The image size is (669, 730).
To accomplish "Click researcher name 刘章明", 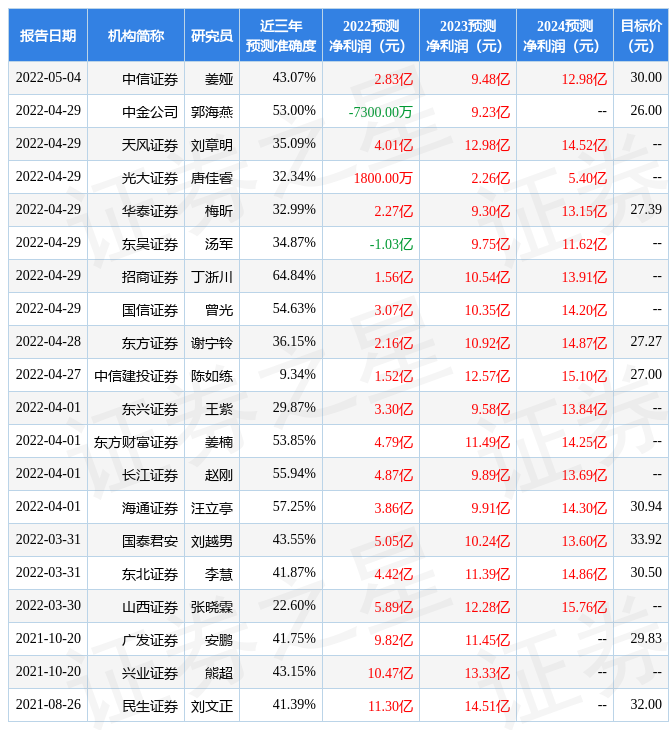I will pos(212,145).
